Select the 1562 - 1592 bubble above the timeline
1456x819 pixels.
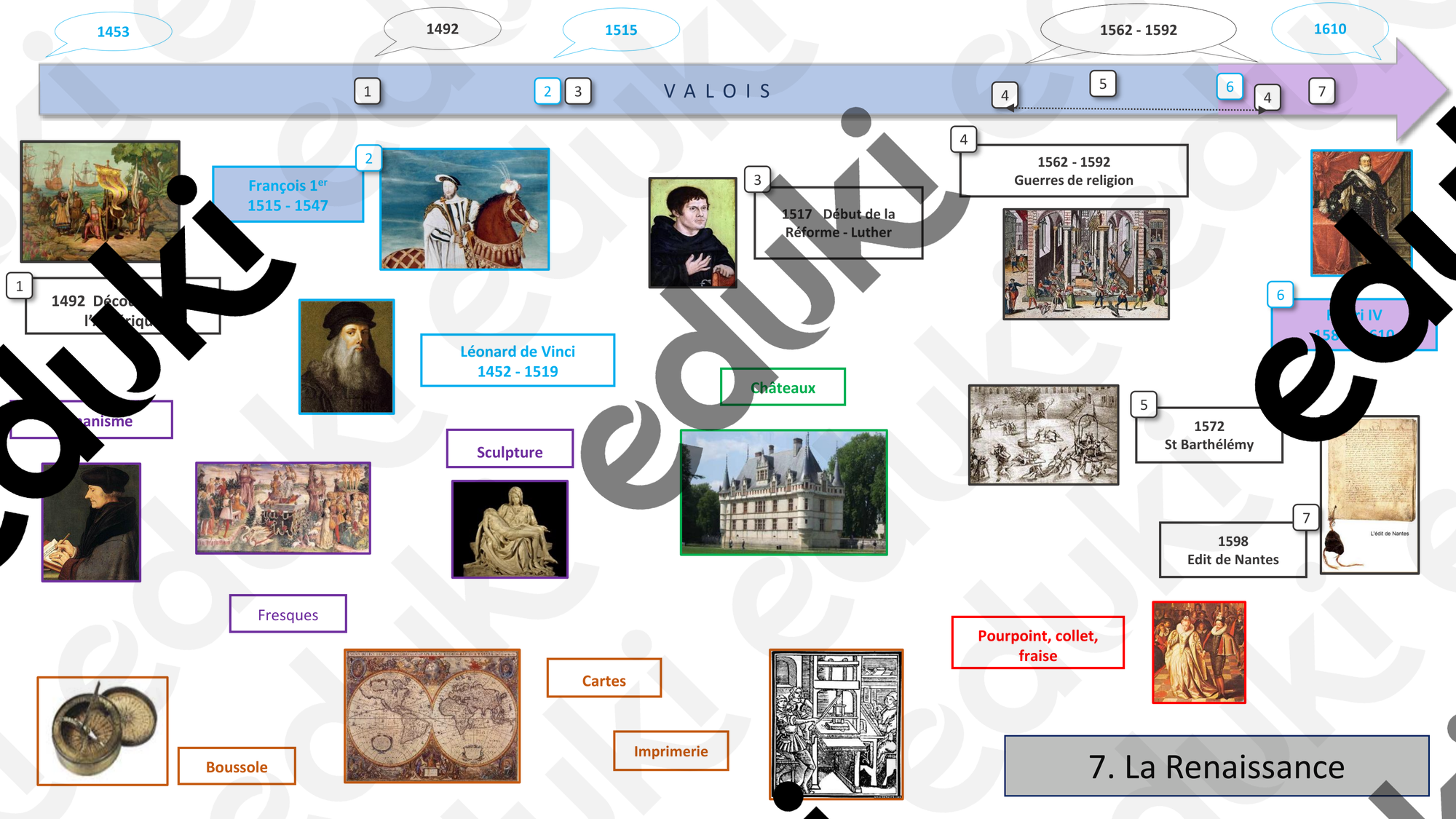pyautogui.click(x=1139, y=30)
